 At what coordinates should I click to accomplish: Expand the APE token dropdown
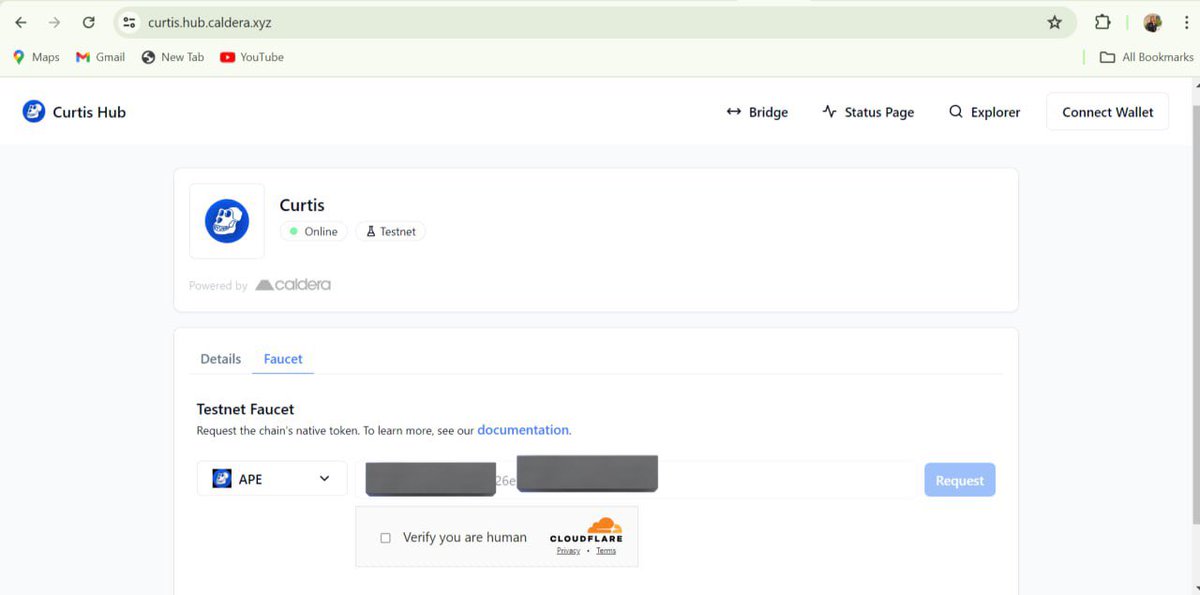click(x=272, y=479)
